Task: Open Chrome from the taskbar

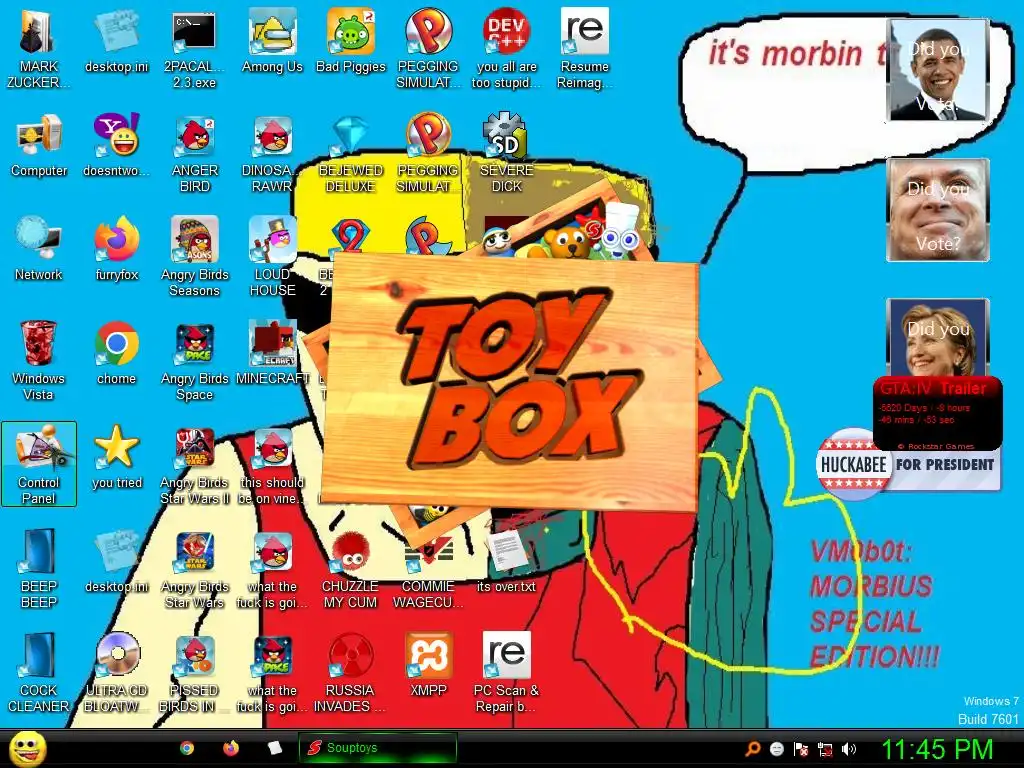Action: (187, 748)
